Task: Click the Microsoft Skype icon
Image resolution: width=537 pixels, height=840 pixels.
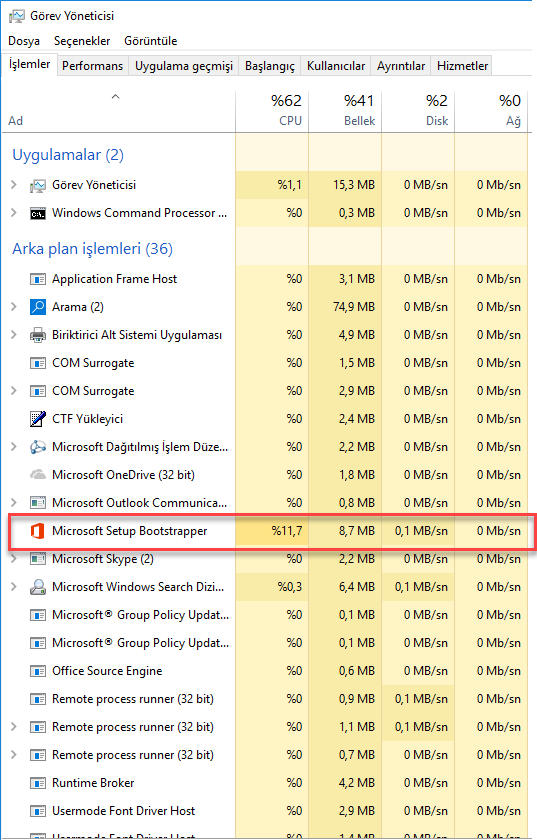Action: tap(38, 559)
